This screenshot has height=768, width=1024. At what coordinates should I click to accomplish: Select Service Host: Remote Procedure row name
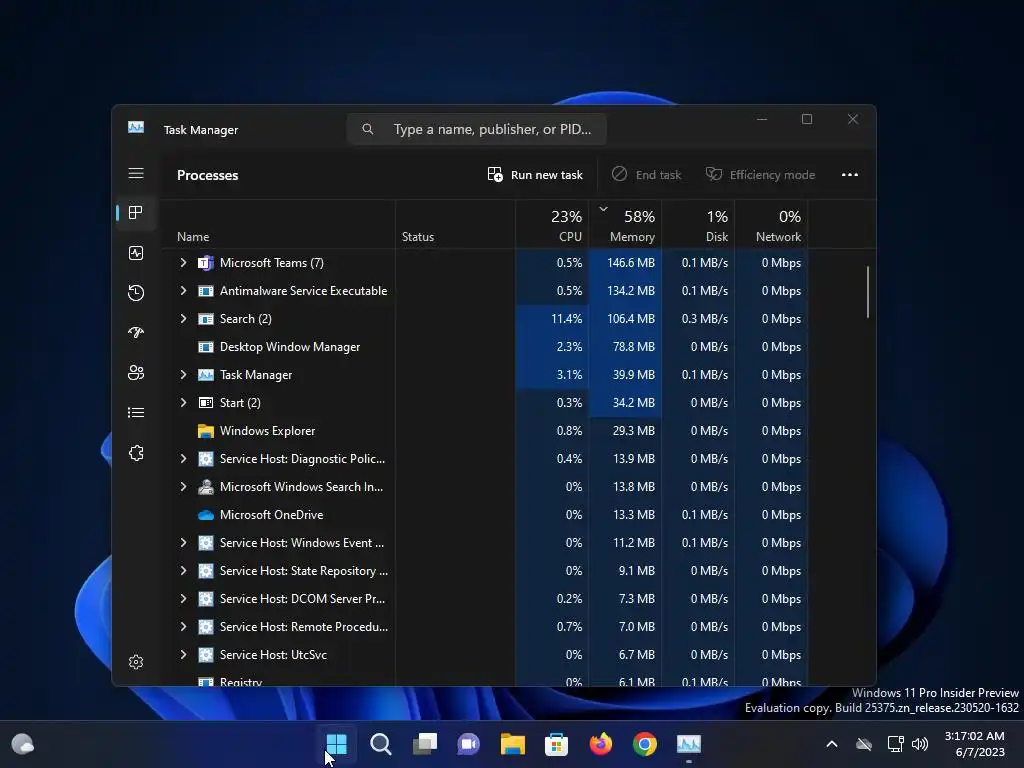coord(304,627)
